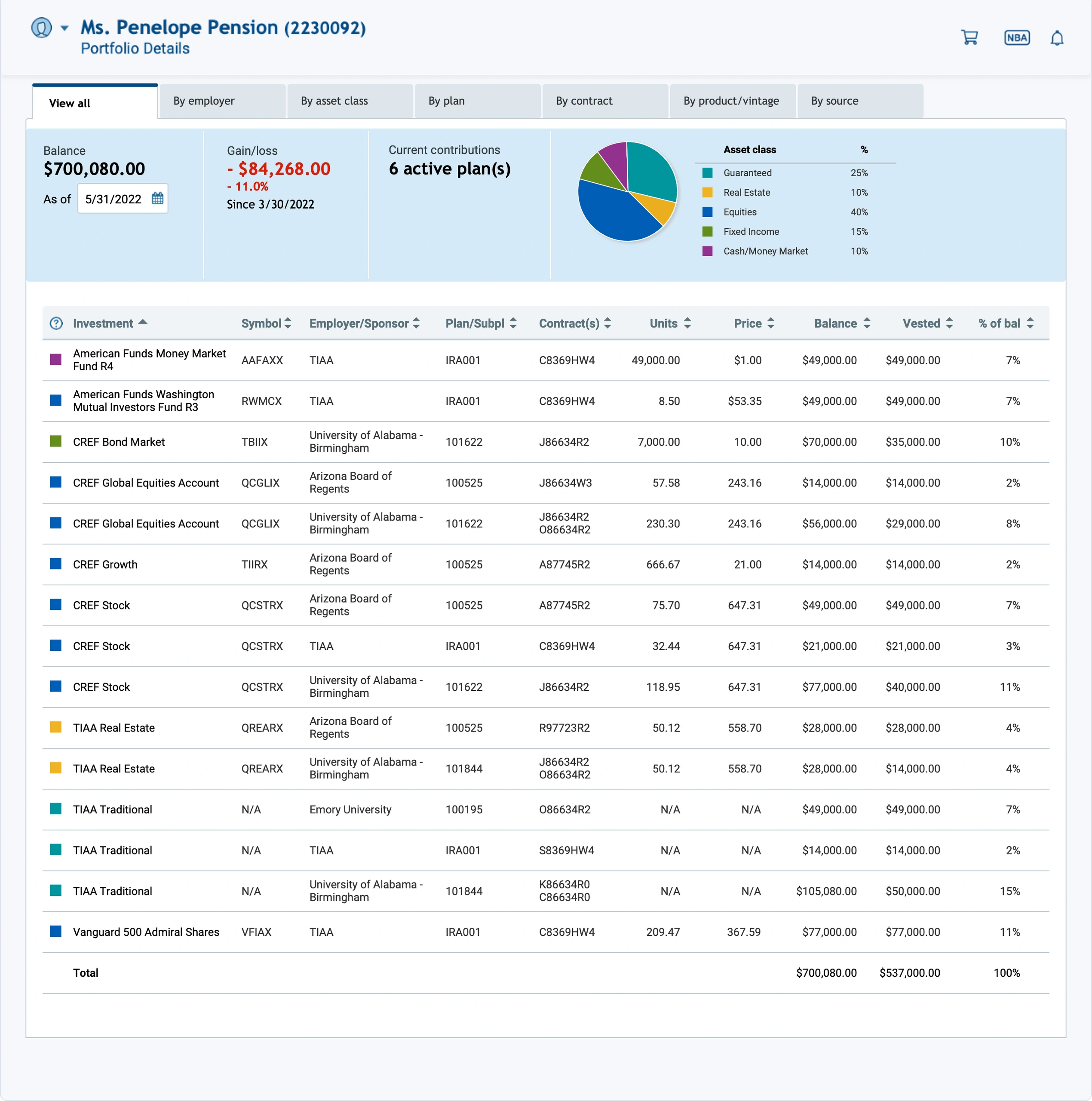This screenshot has height=1101, width=1092.
Task: Open the shopping cart icon
Action: pos(969,37)
